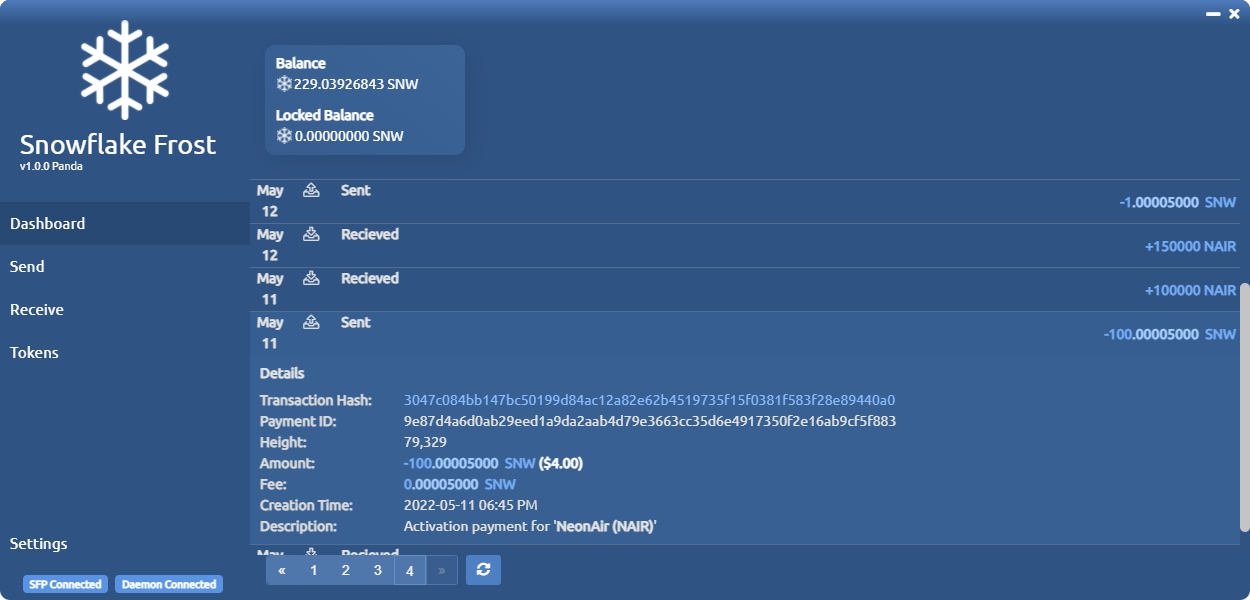The image size is (1250, 600).
Task: Minimize the Snowflake Frost window
Action: tap(1212, 14)
